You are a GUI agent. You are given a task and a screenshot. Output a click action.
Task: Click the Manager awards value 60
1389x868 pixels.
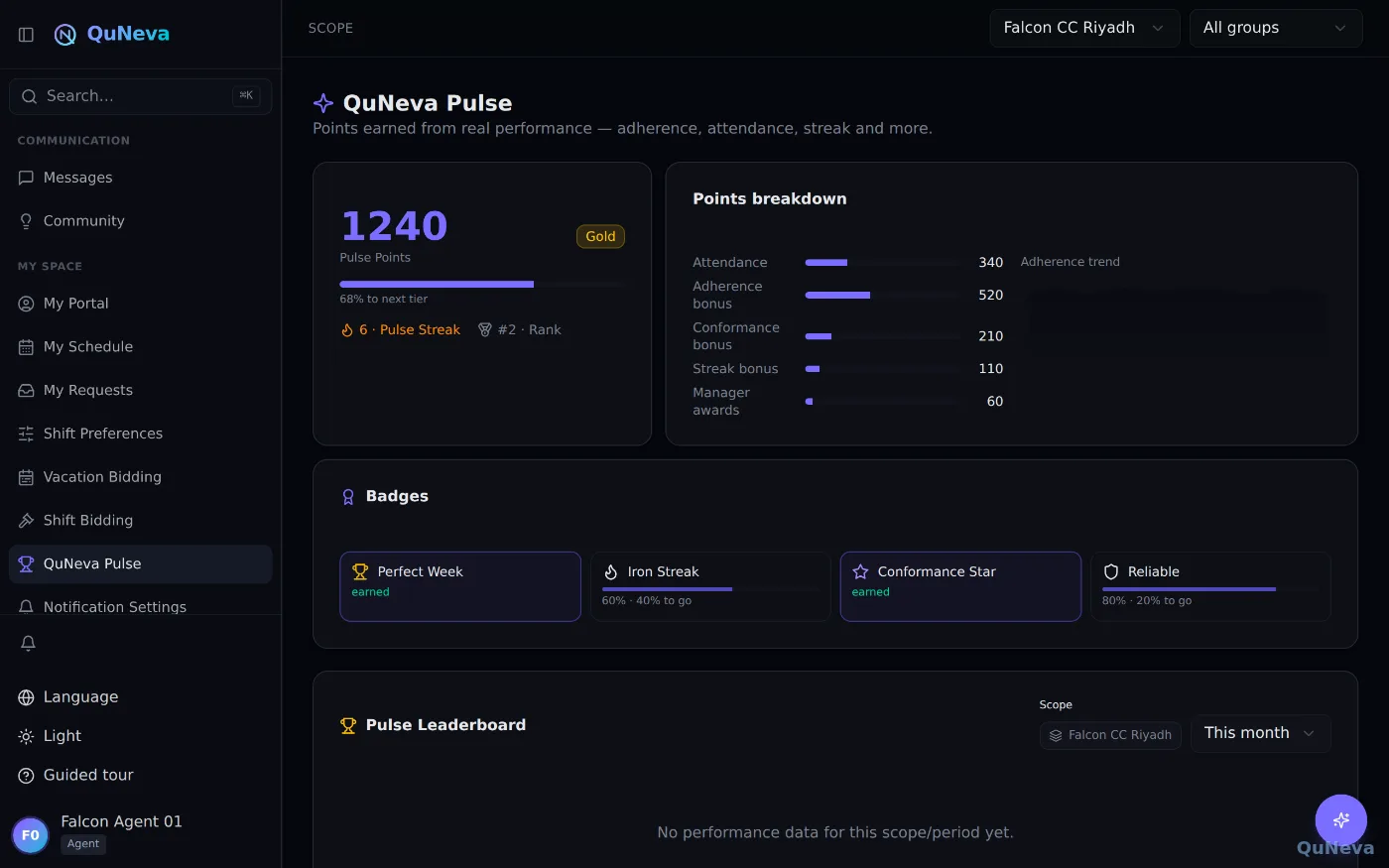pos(995,402)
